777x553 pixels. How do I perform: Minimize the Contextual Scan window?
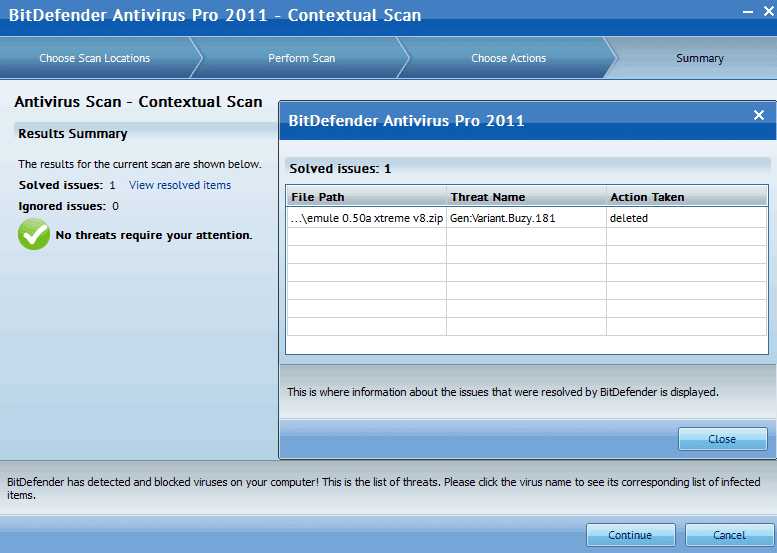tap(748, 12)
